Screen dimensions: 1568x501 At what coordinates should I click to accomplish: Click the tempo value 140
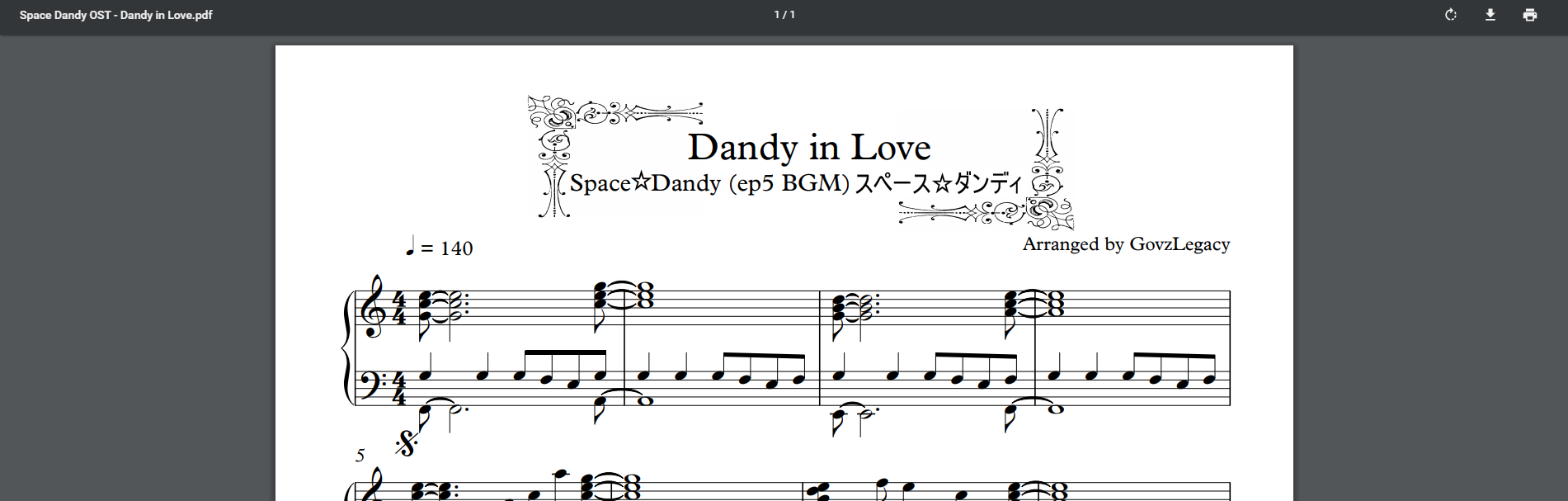point(456,249)
